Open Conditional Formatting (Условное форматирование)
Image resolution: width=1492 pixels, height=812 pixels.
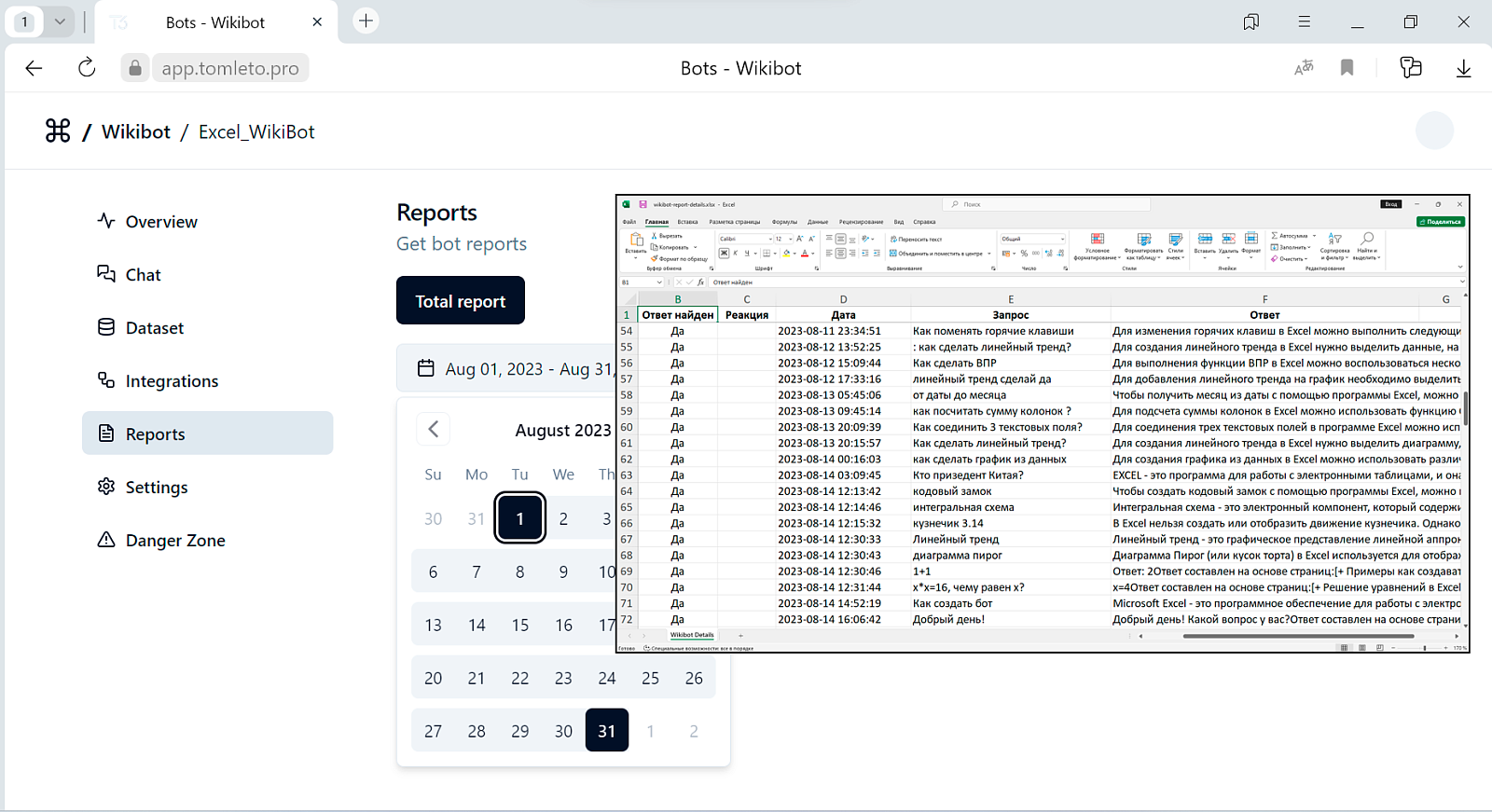[1098, 246]
